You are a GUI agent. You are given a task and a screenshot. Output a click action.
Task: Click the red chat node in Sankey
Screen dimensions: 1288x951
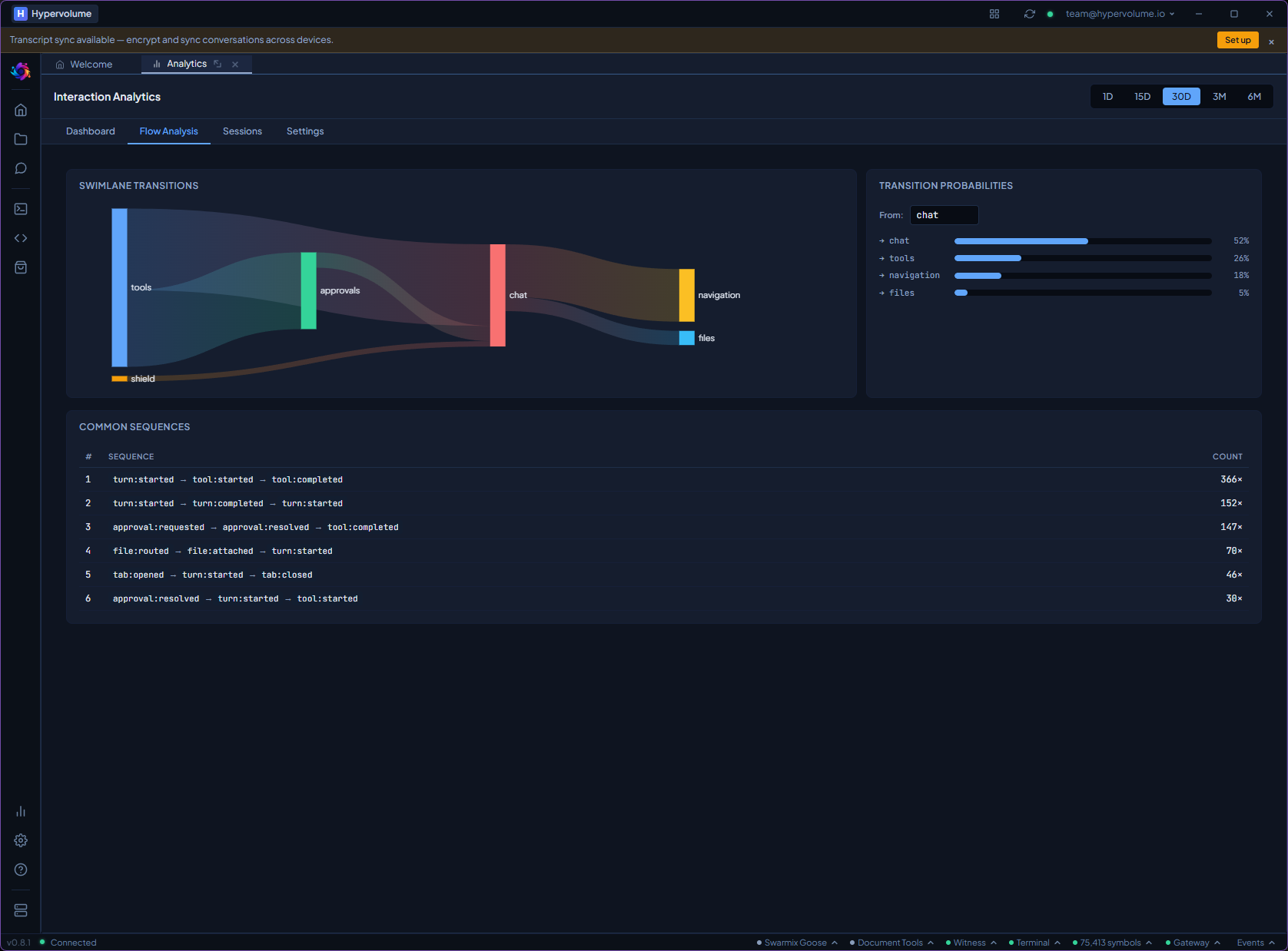click(497, 295)
